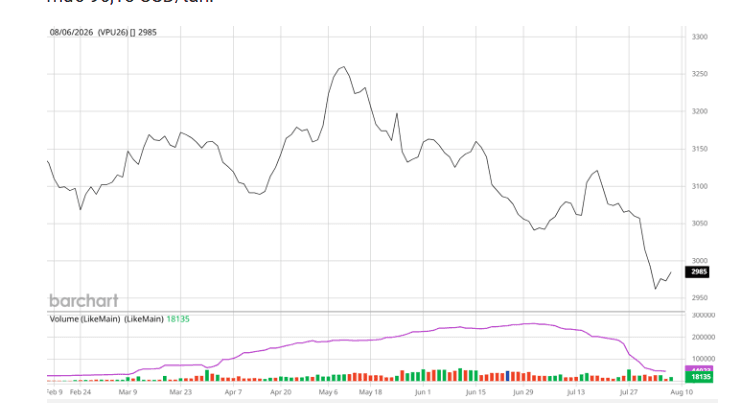Click the 2950 price axis label

(x=699, y=298)
